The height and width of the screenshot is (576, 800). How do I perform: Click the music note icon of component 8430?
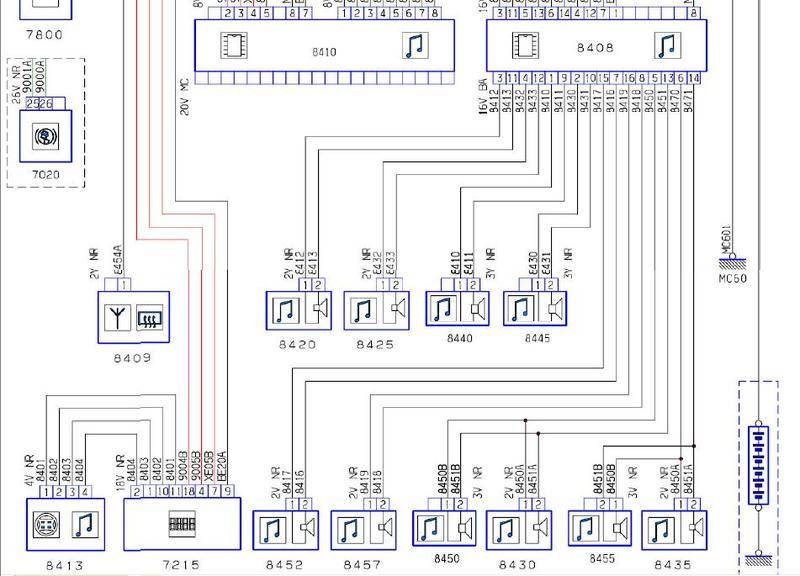505,529
